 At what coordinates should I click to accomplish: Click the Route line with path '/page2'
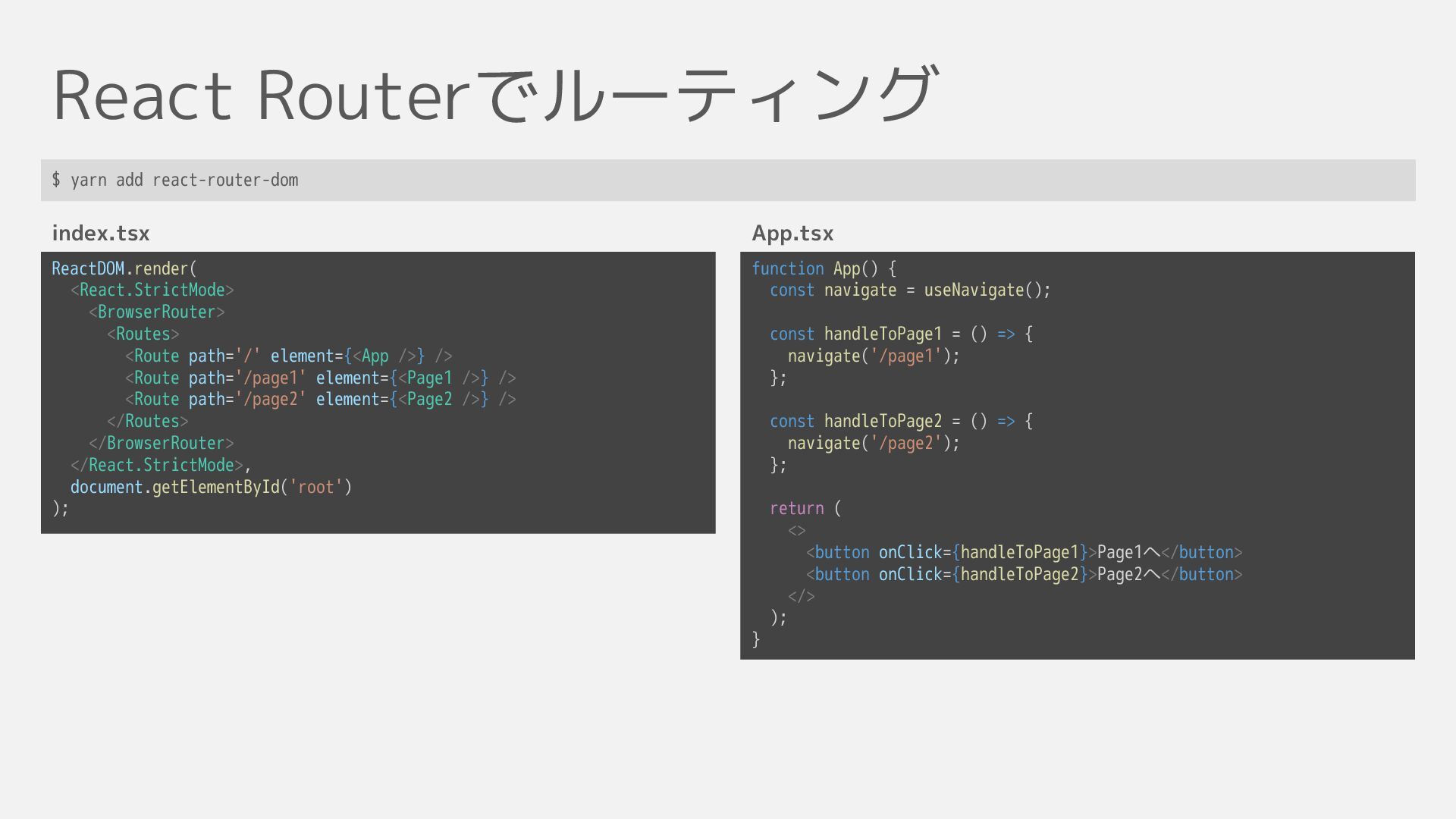[320, 399]
